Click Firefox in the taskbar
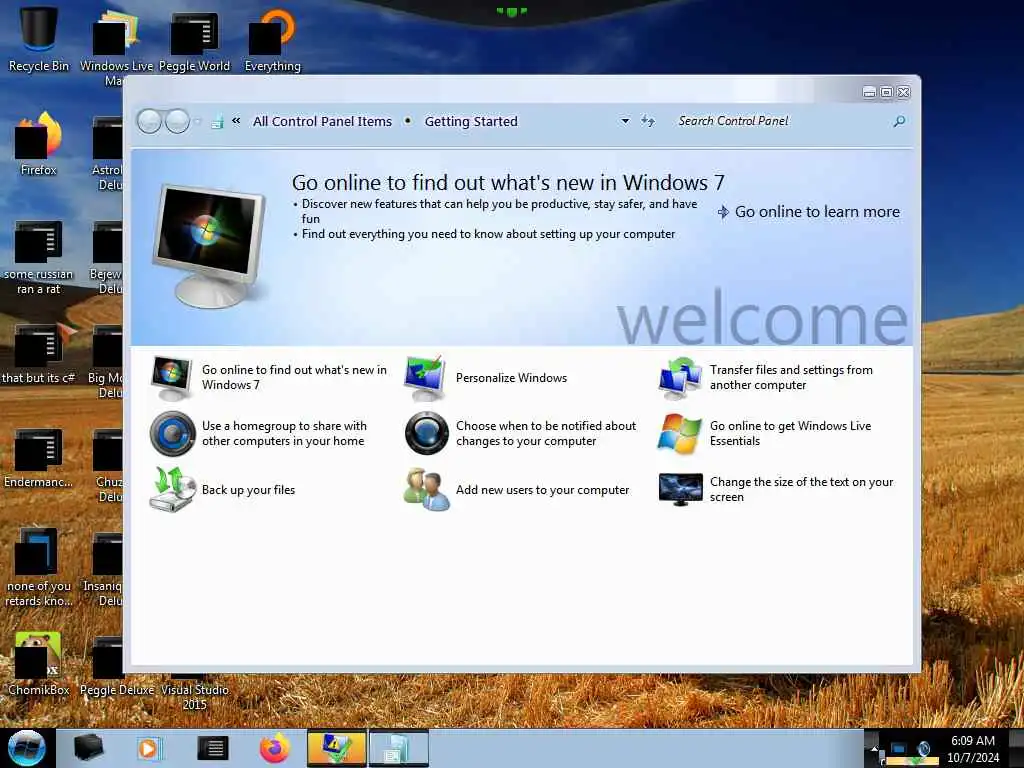1024x768 pixels. tap(274, 748)
